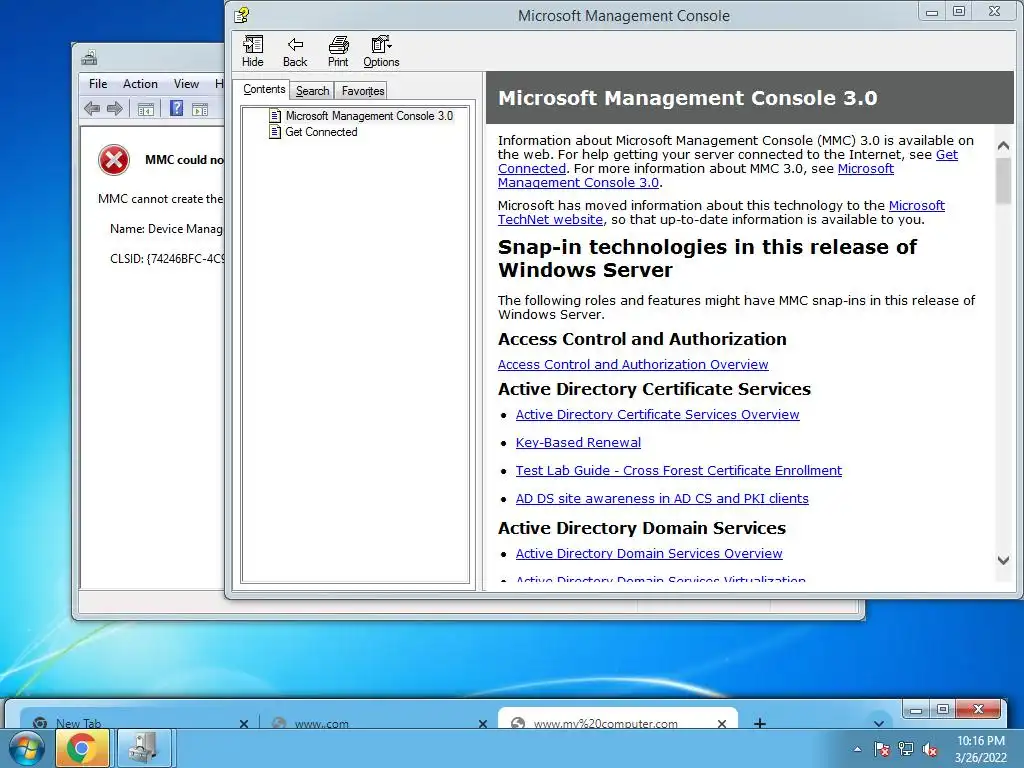
Task: Click the Back arrow in help toolbar
Action: pyautogui.click(x=295, y=51)
